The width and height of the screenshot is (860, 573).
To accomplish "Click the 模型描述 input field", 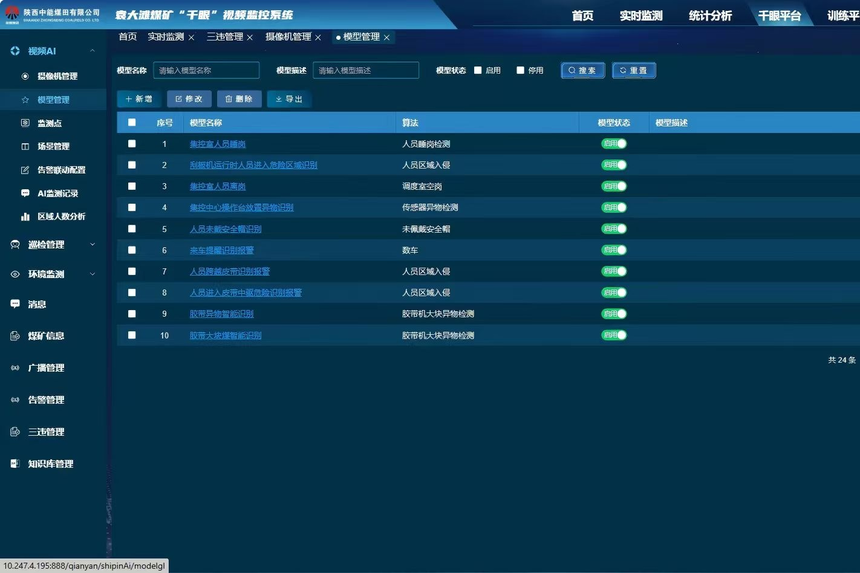I will 366,70.
